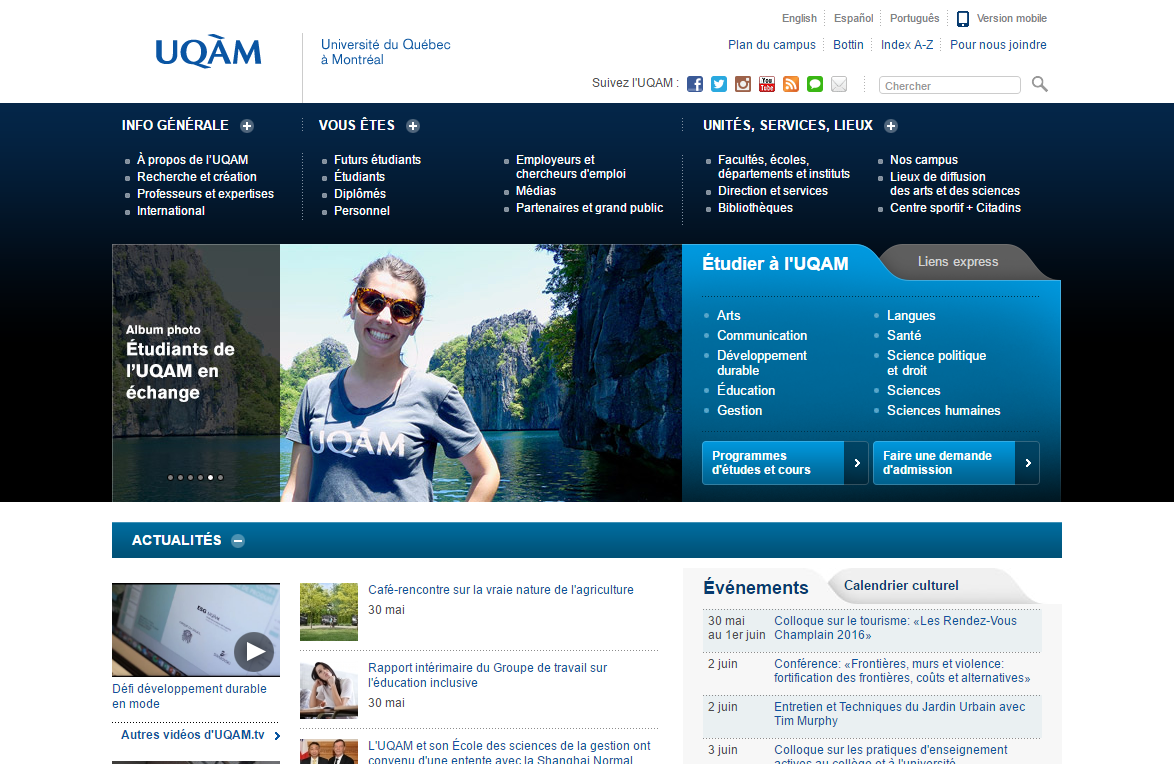Select the fourth slideshow dot
The width and height of the screenshot is (1174, 764).
200,477
